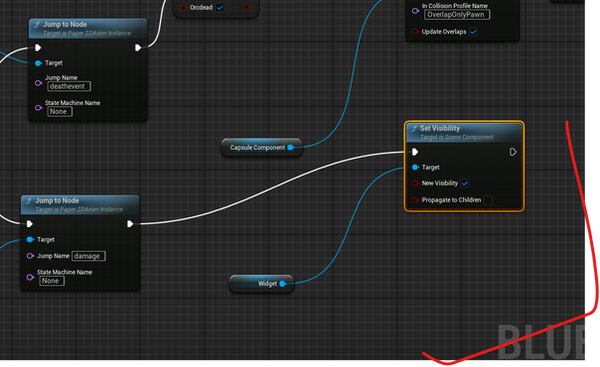Select the Capsule Component variable node
Image resolution: width=600 pixels, height=367 pixels.
[262, 147]
